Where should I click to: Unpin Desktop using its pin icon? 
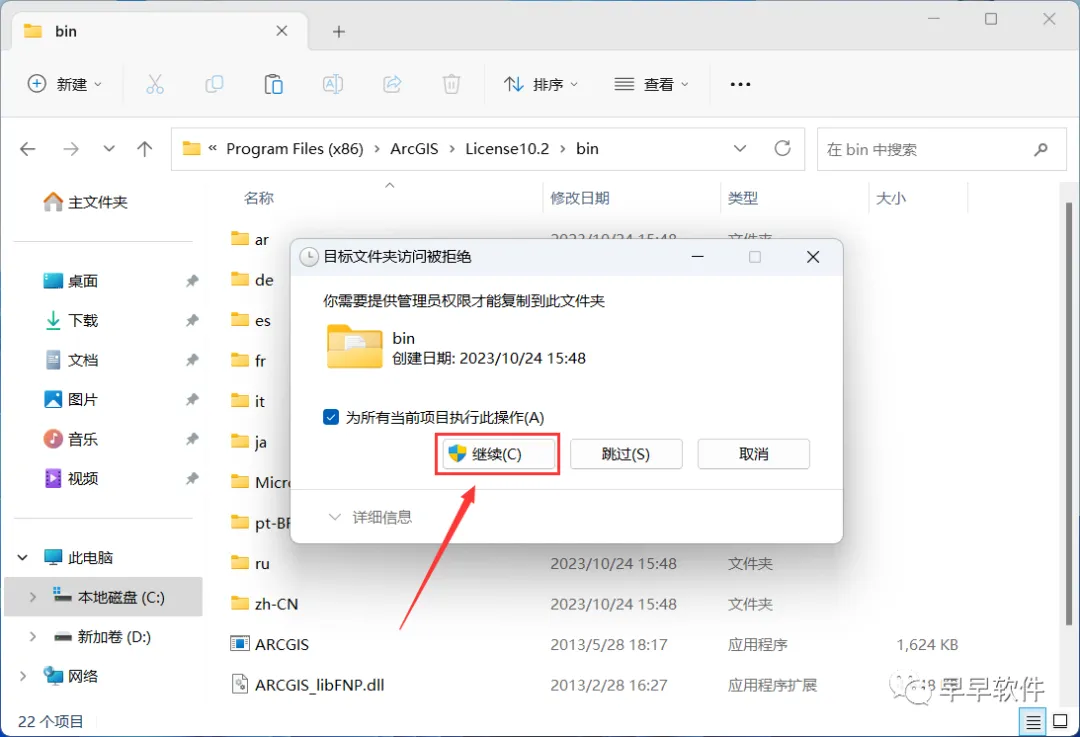[x=192, y=281]
